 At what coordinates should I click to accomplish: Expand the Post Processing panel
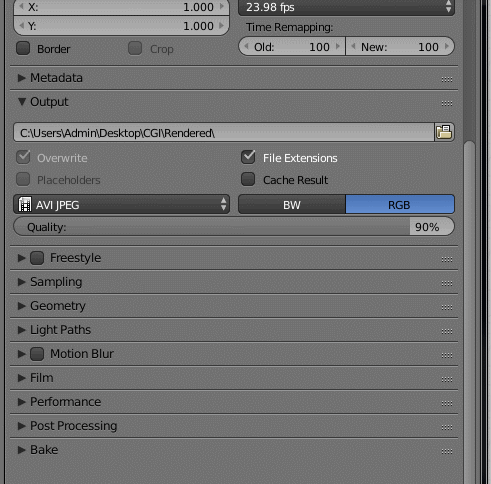(22, 426)
